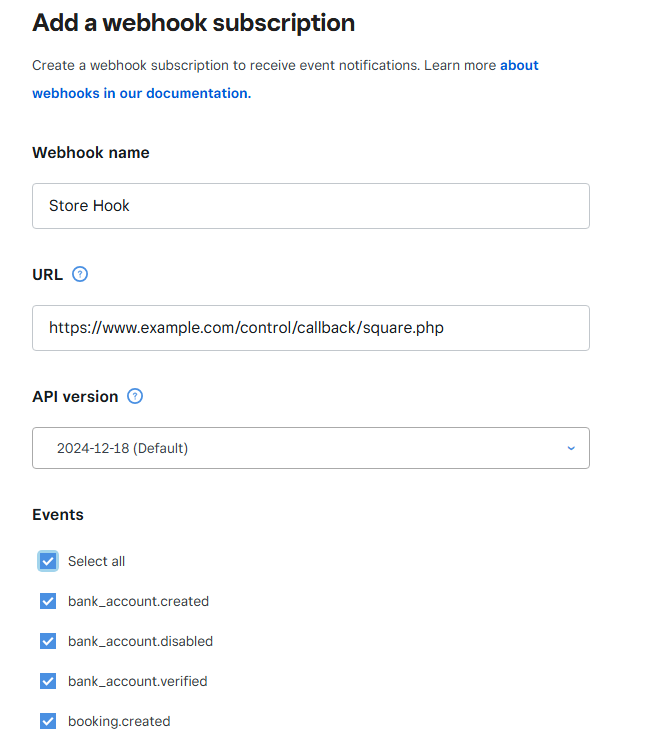The width and height of the screenshot is (648, 750).
Task: Click the help icon beside API version
Action: [135, 396]
